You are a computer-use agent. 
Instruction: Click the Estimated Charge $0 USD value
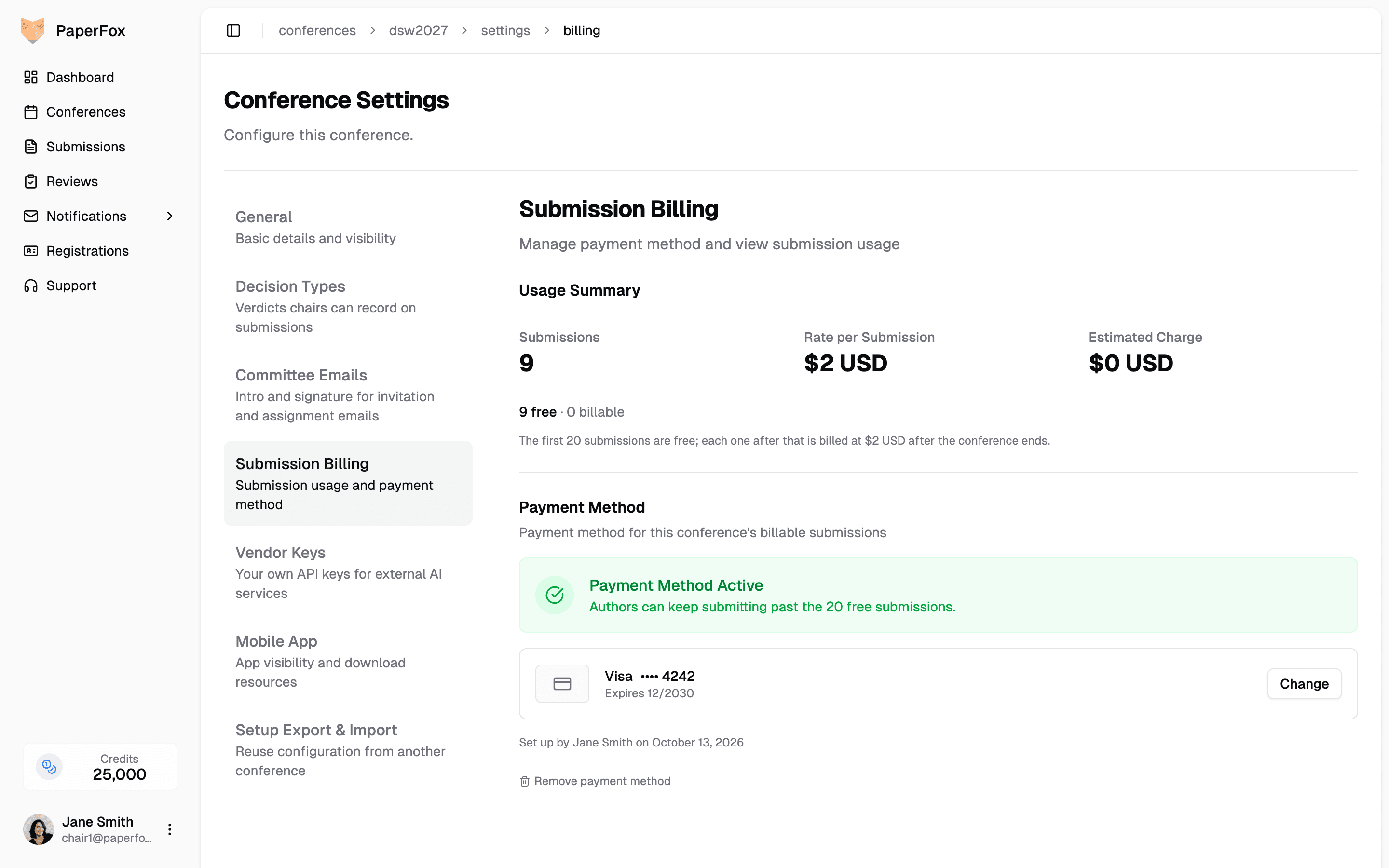(x=1130, y=364)
